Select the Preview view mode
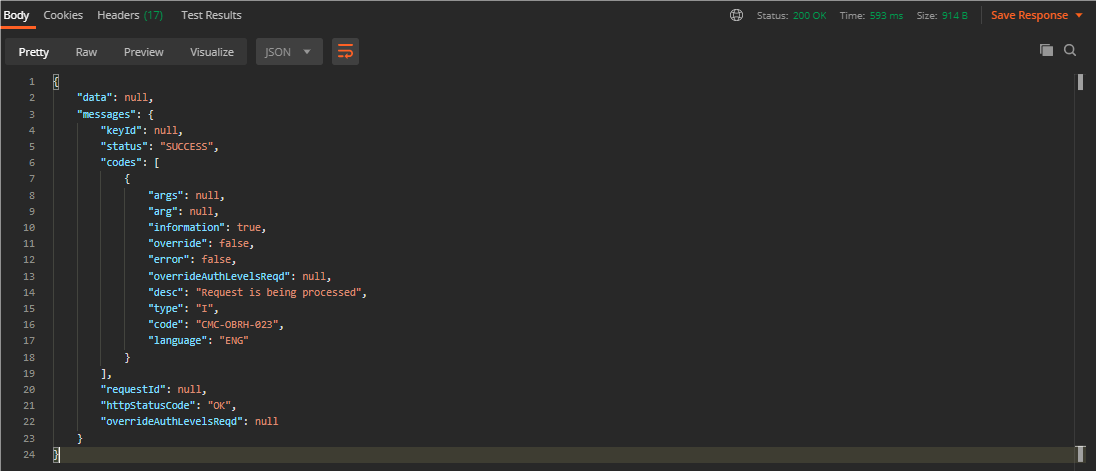The image size is (1096, 471). coord(143,52)
